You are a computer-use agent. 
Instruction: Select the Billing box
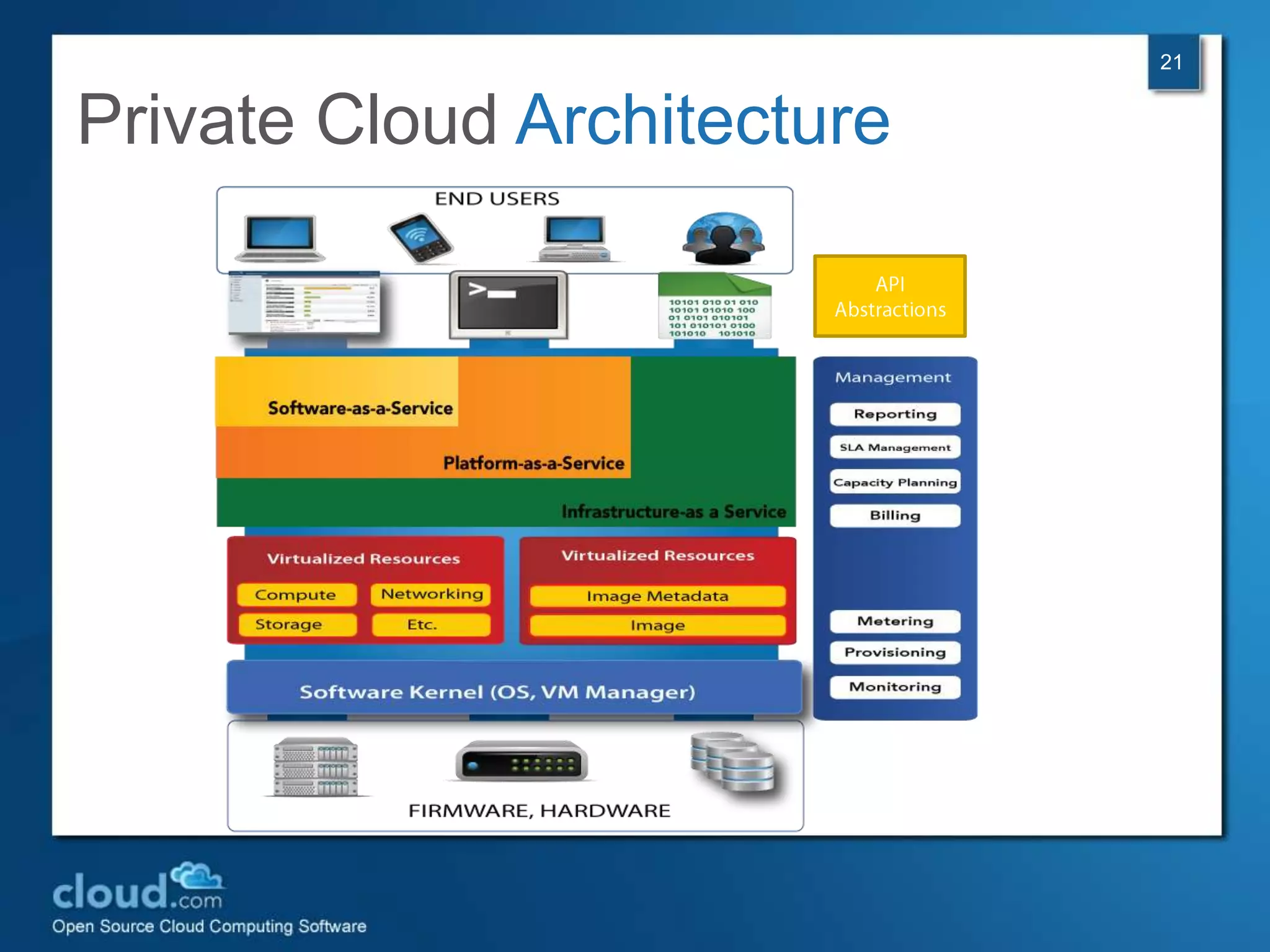[x=895, y=516]
